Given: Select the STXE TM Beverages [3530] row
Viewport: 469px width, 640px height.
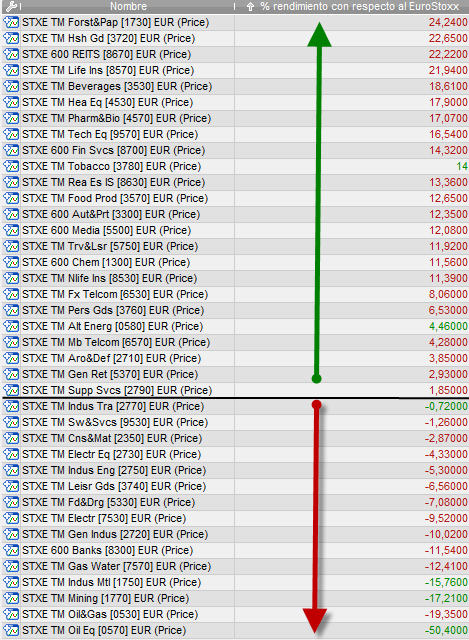Looking at the screenshot, I should tap(235, 86).
